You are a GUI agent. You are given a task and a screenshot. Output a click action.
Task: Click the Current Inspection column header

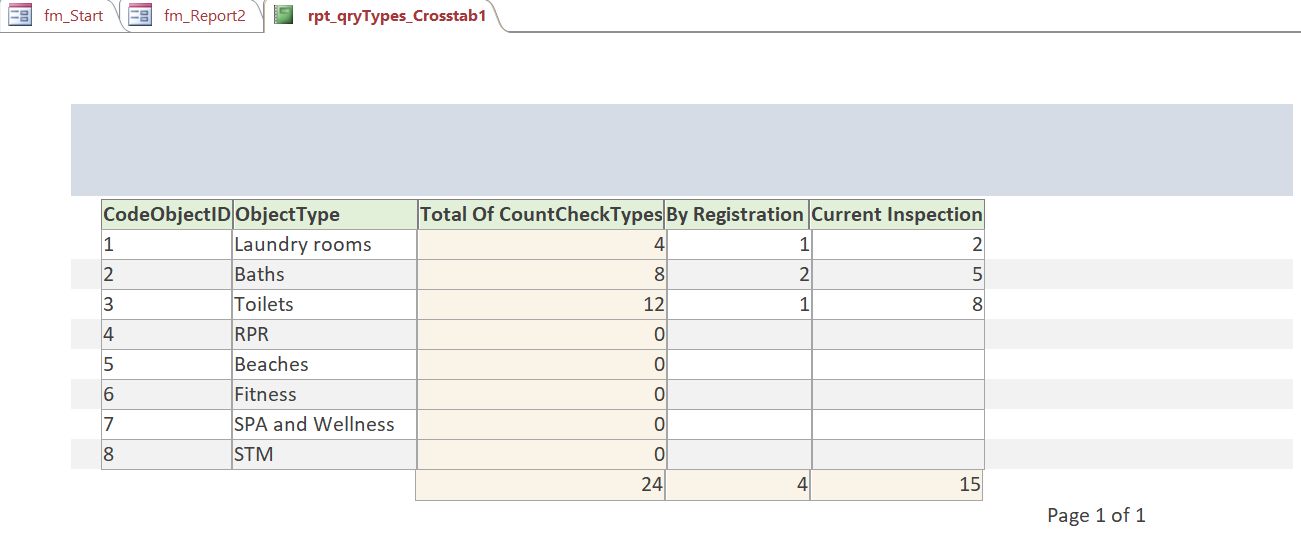[897, 215]
